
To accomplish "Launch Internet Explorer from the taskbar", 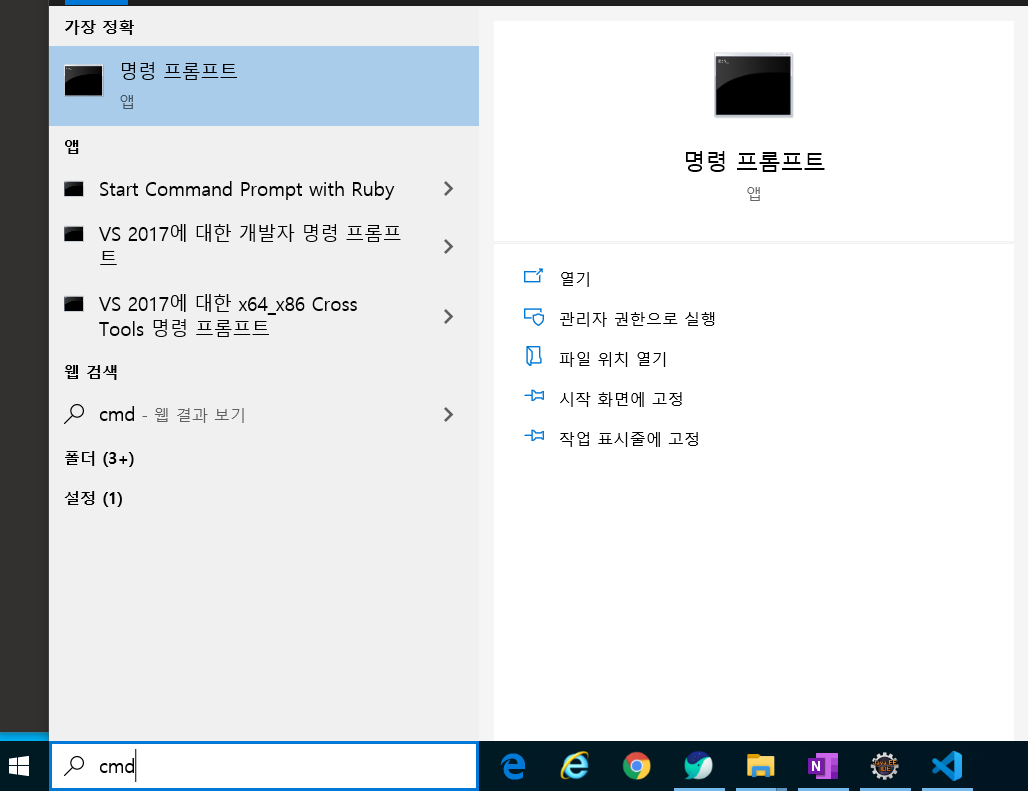I will (x=575, y=765).
